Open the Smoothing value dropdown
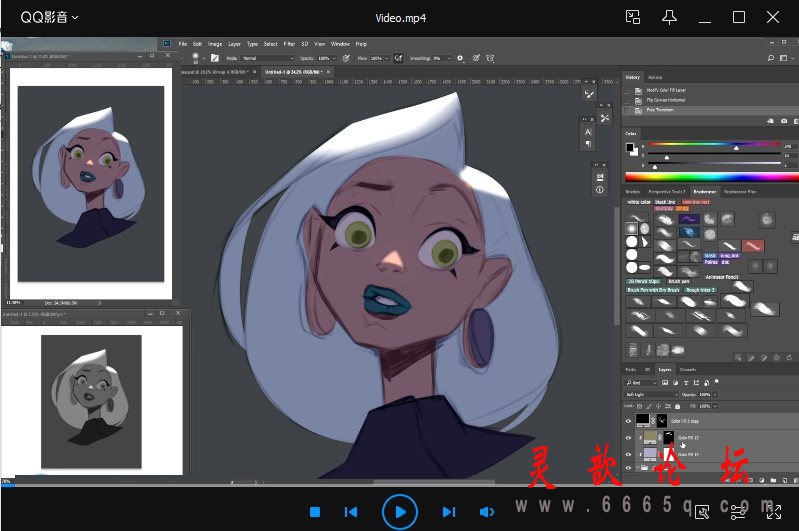The width and height of the screenshot is (799, 531). (x=448, y=58)
